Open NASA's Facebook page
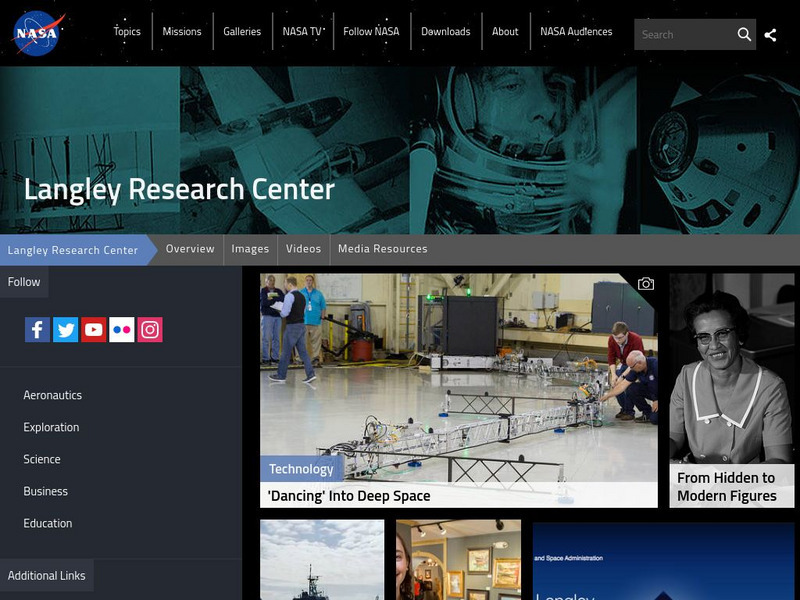This screenshot has height=600, width=800. point(37,328)
